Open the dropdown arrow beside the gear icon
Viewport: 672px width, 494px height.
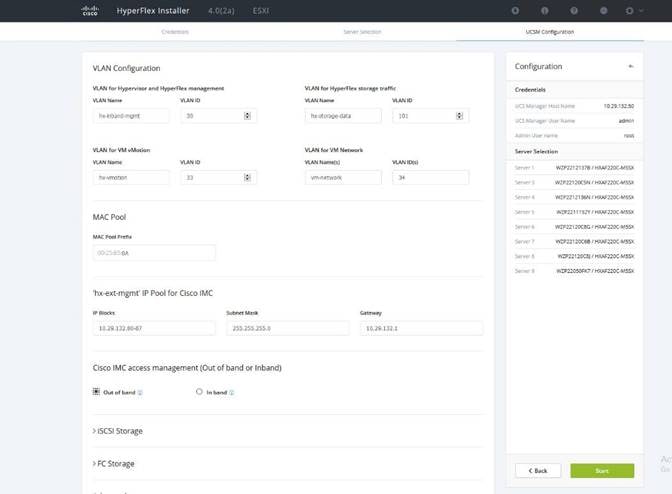(641, 11)
